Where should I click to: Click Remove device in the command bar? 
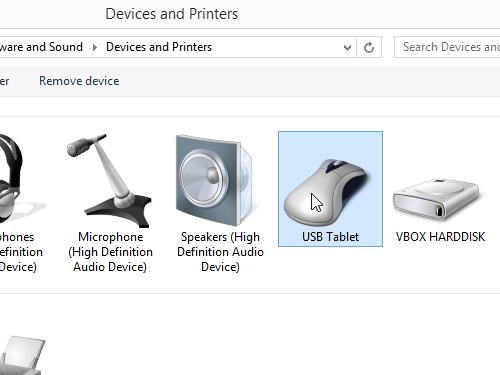point(79,81)
